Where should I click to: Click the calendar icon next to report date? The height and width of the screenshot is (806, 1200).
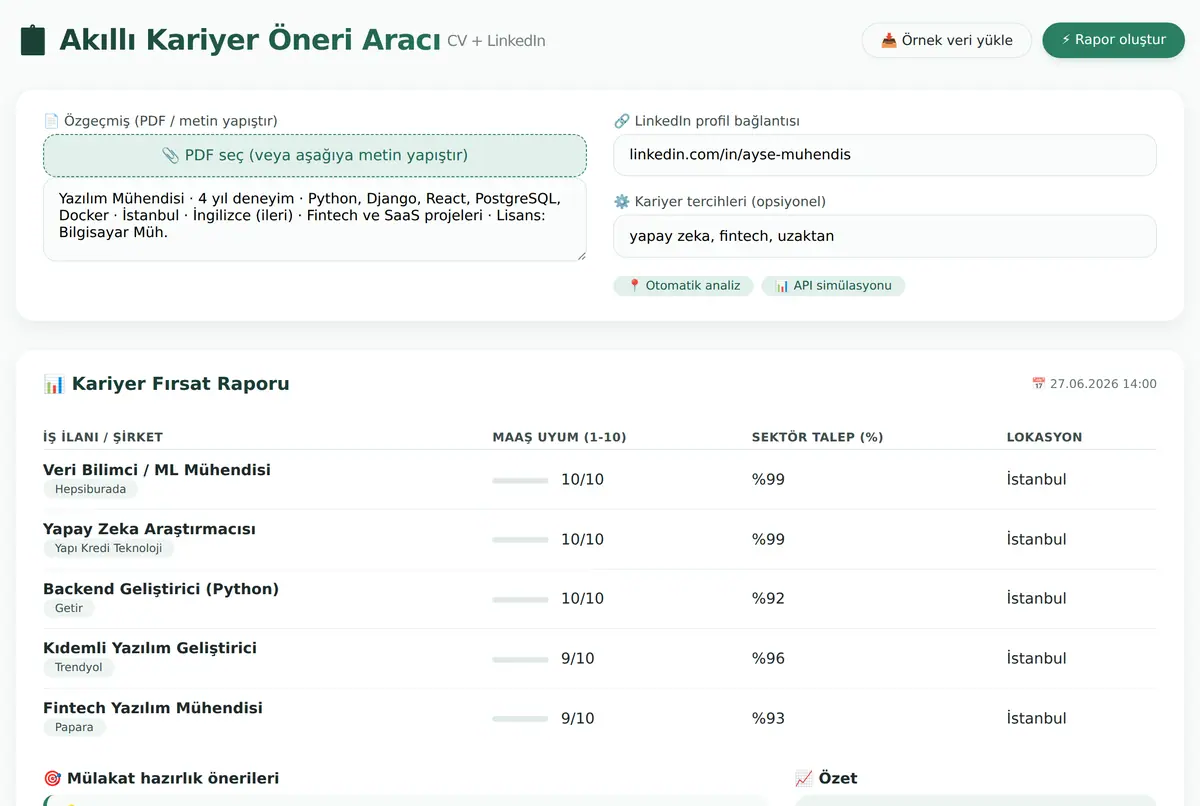tap(1038, 384)
